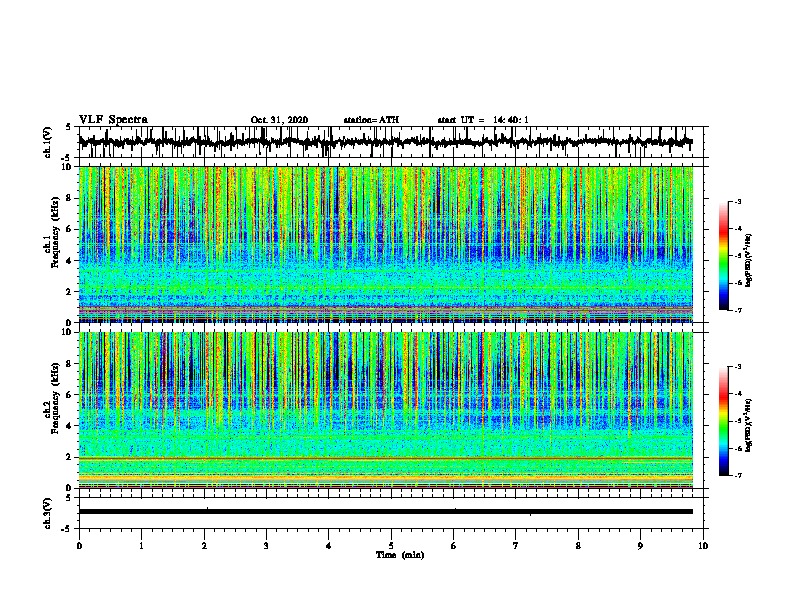The image size is (792, 612).
Task: Click inside the ch.2 spectrogram panel
Action: click(x=386, y=410)
